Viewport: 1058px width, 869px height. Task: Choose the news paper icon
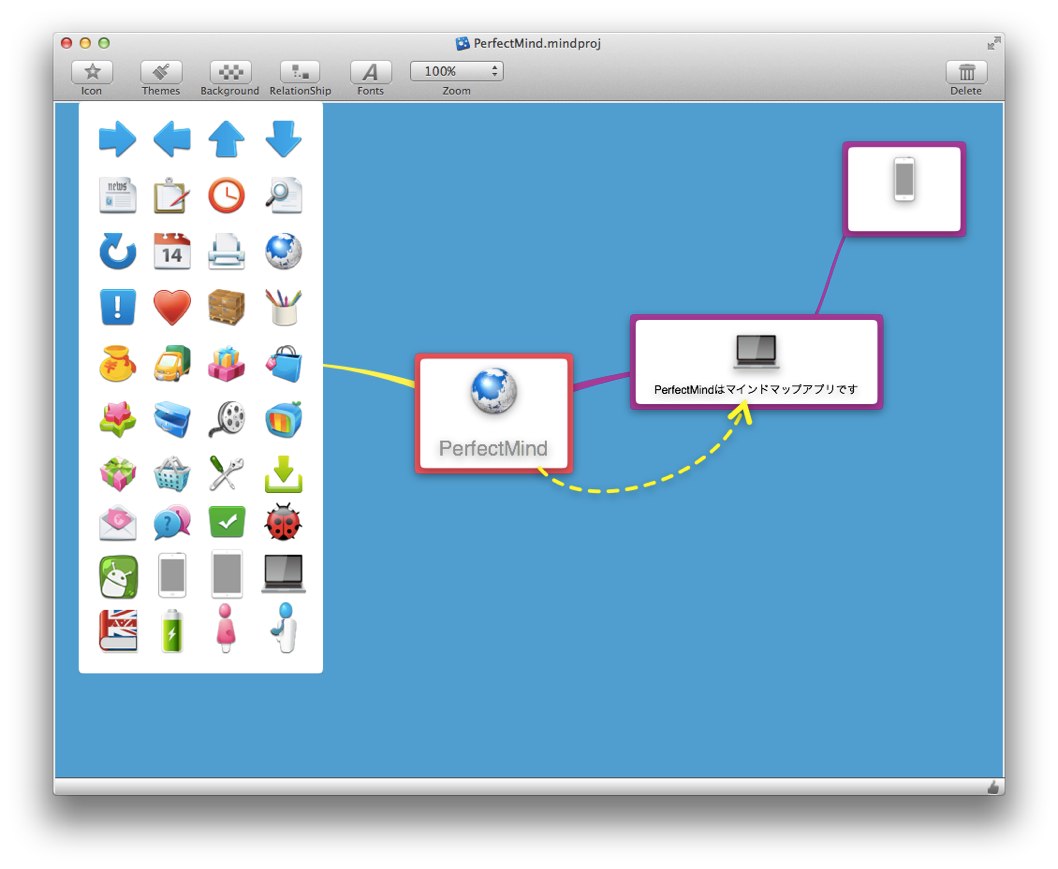(x=117, y=196)
